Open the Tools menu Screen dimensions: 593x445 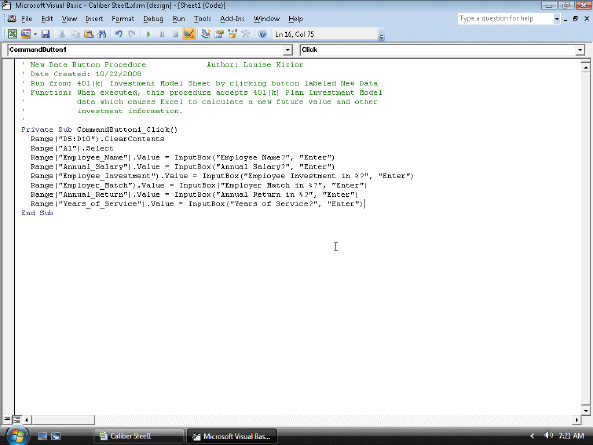click(202, 19)
